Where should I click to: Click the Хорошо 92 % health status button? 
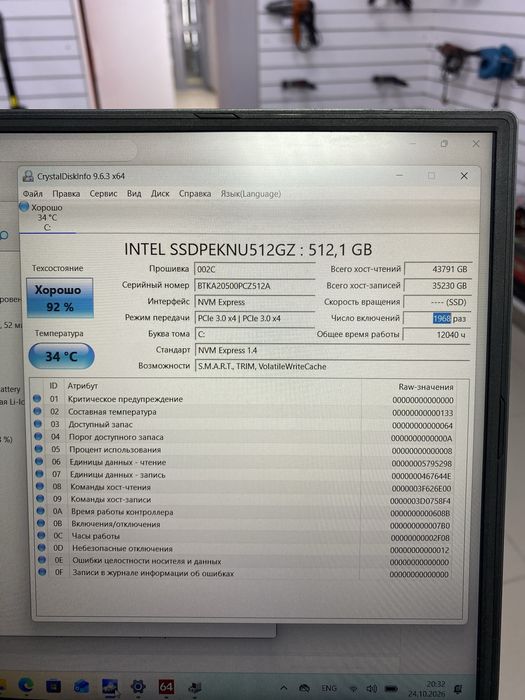pyautogui.click(x=60, y=298)
